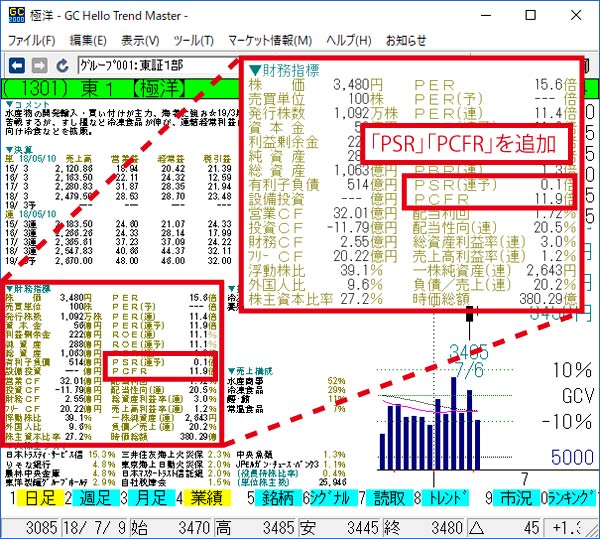Open the 編集(E) menu
600x539 pixels.
[88, 40]
